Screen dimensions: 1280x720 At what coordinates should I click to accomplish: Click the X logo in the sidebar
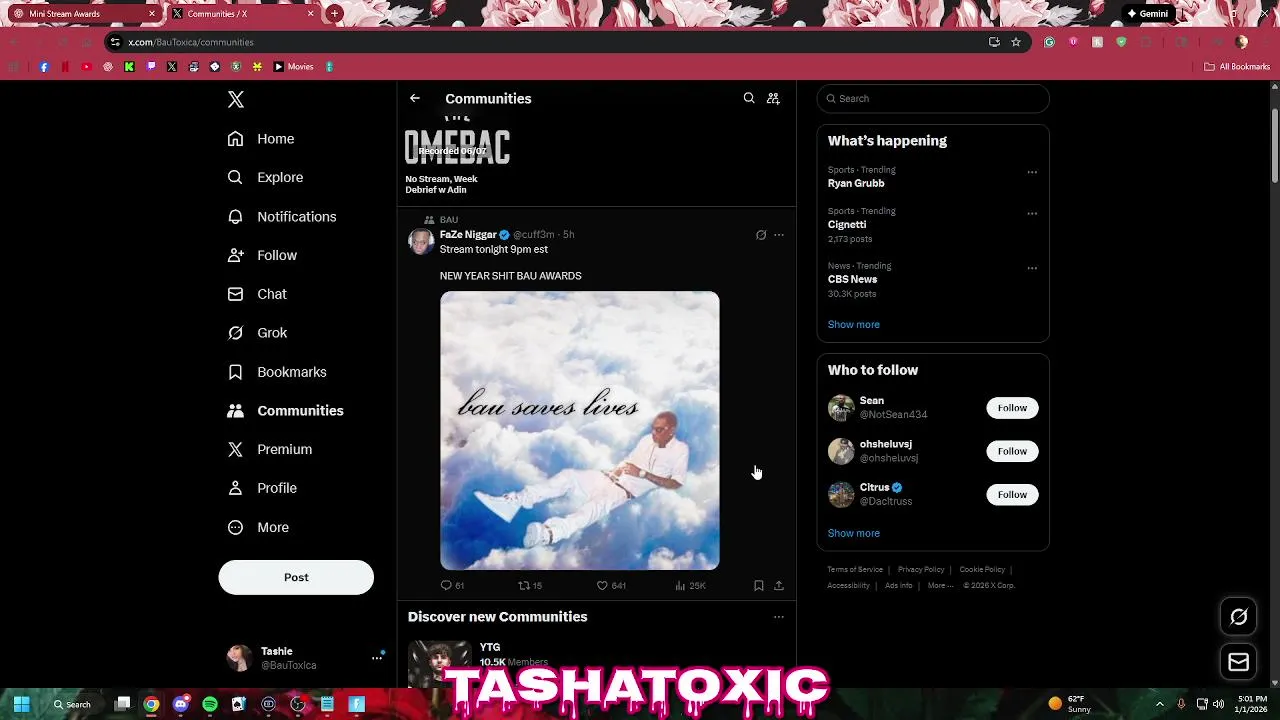point(236,99)
